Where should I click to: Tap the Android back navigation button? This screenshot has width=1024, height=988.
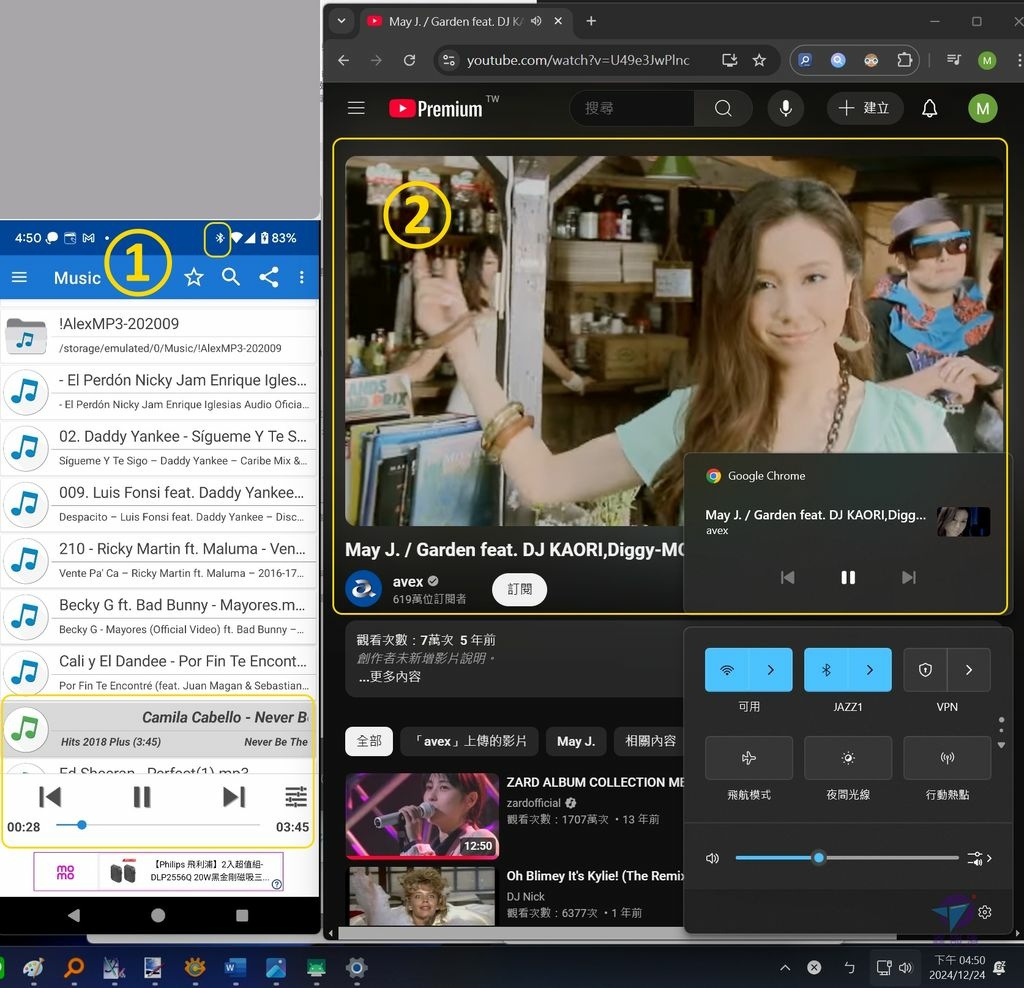tap(74, 915)
